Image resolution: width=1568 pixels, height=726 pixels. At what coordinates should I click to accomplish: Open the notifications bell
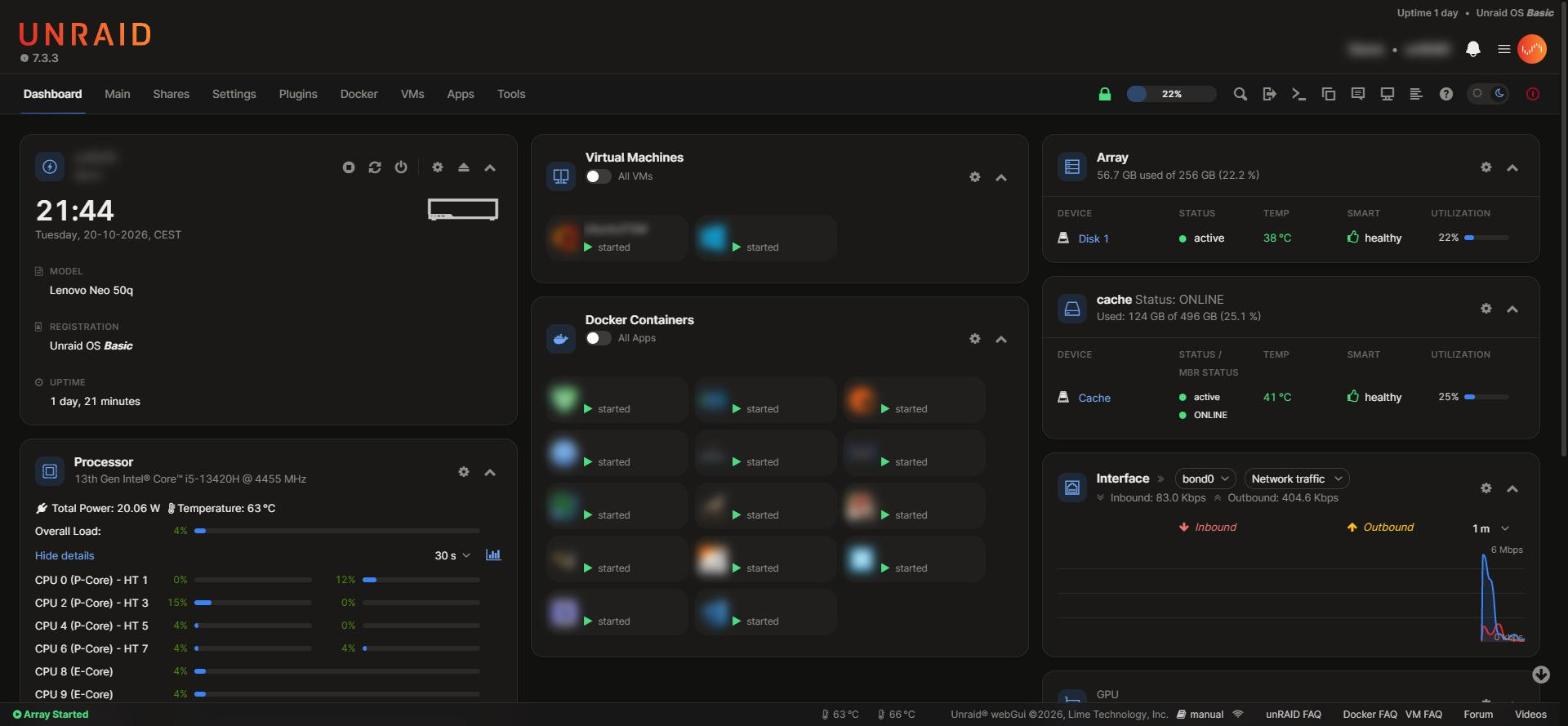1473,48
